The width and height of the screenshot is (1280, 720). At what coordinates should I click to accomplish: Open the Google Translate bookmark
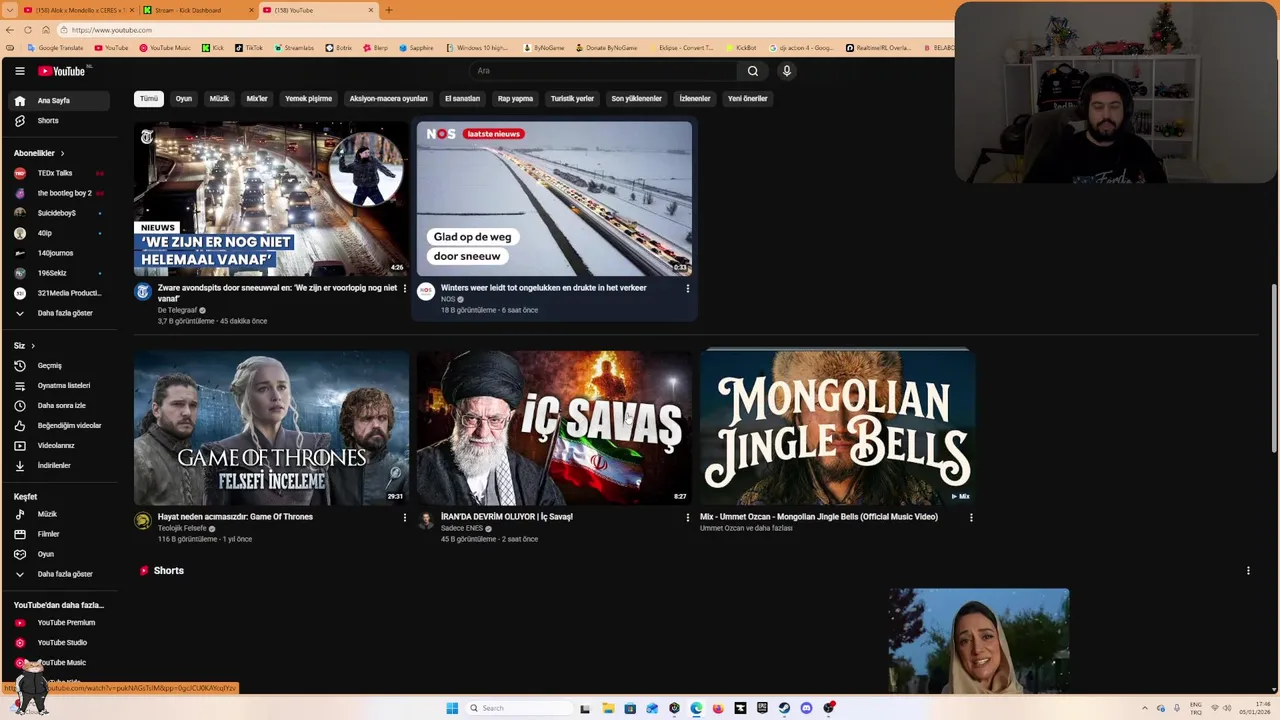coord(55,47)
